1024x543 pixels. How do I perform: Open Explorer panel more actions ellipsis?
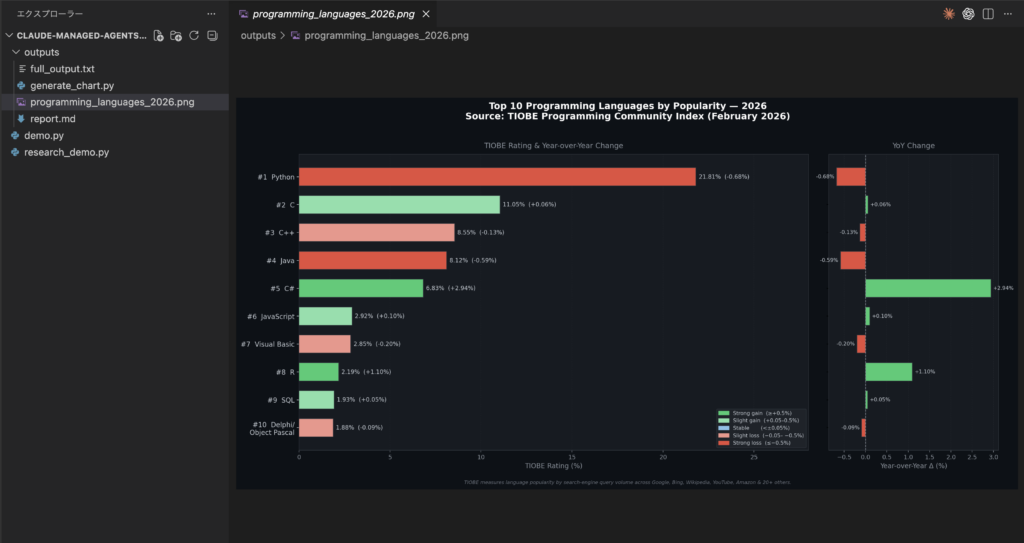(210, 14)
